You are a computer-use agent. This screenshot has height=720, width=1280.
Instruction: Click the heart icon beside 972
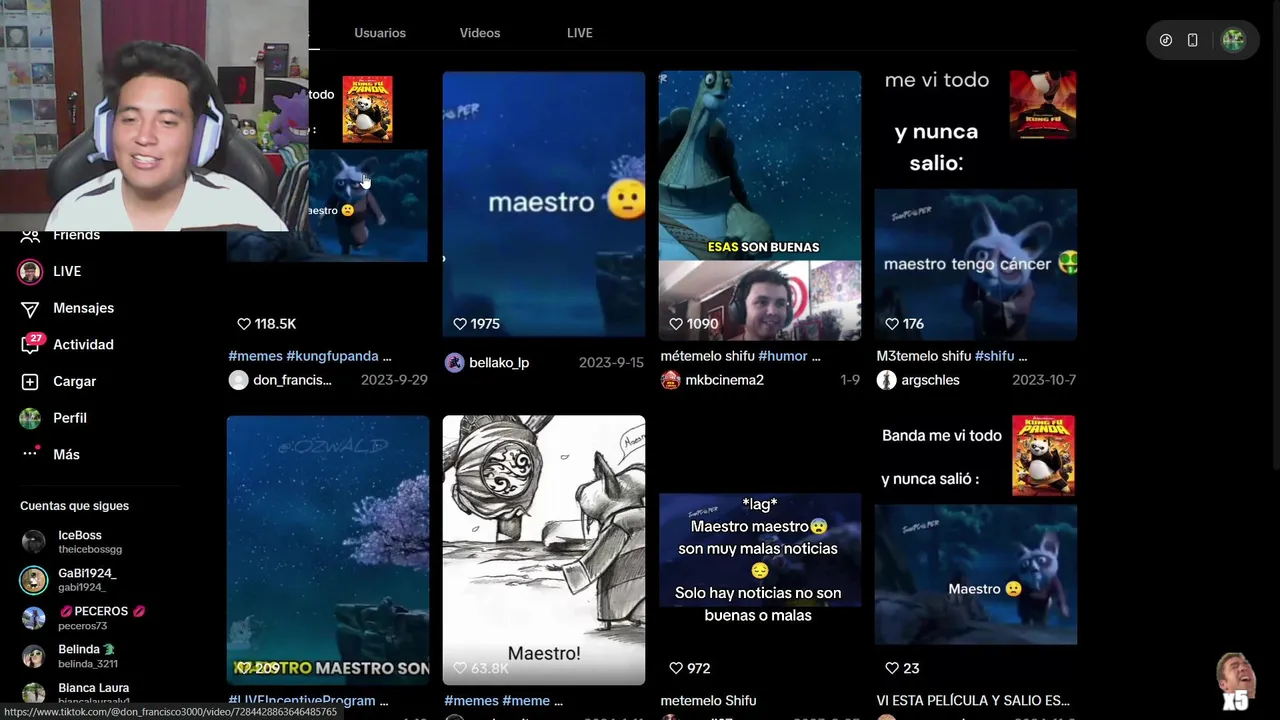675,668
